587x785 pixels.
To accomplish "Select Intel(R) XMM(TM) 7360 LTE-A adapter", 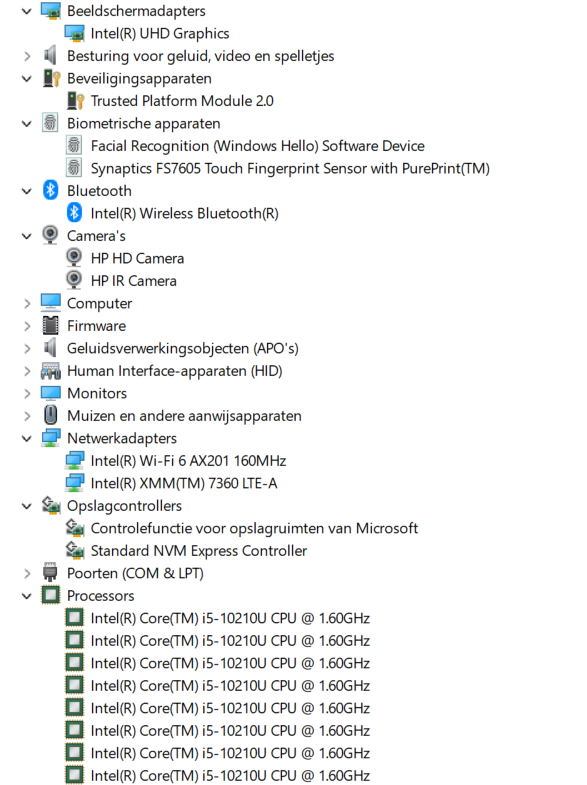I will tap(184, 483).
